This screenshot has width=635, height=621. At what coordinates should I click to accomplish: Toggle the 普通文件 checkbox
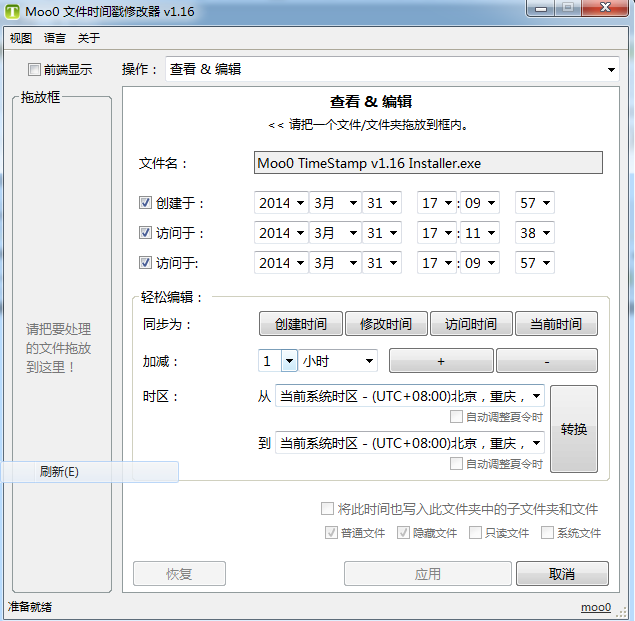(331, 533)
